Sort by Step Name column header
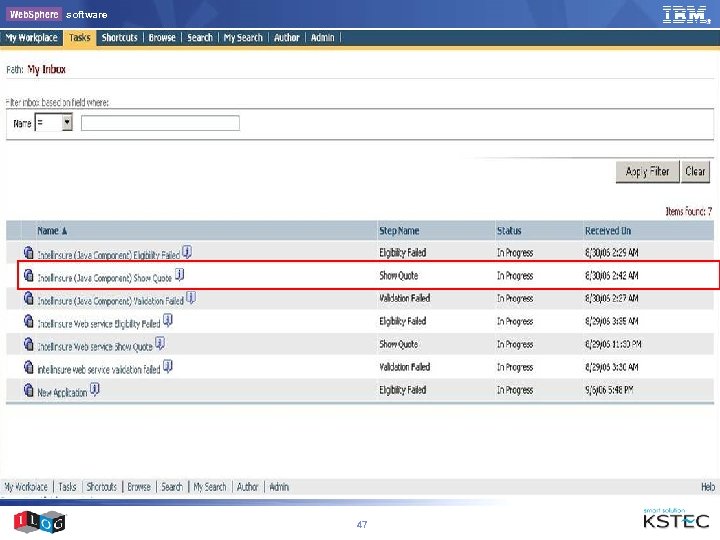The width and height of the screenshot is (720, 540). [x=399, y=231]
